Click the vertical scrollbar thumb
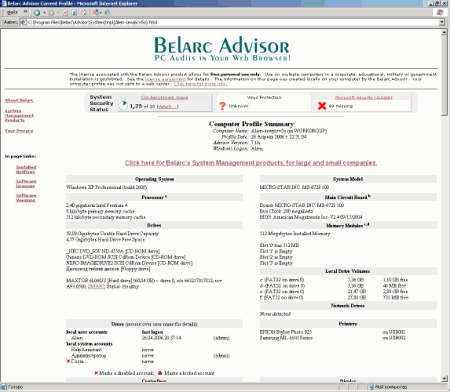This screenshot has height=392, width=450. [x=444, y=76]
